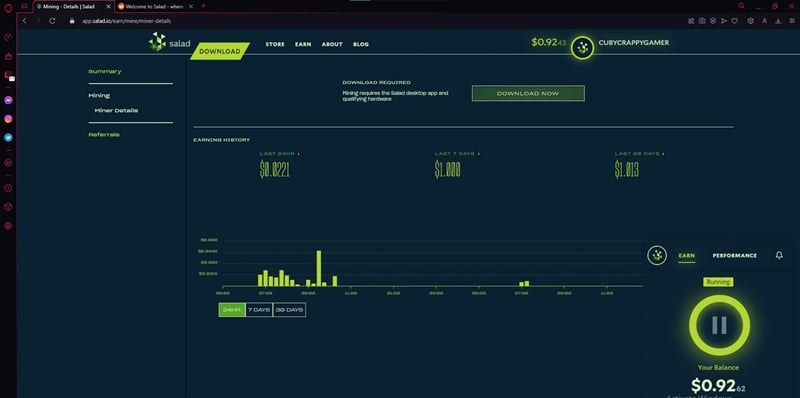Click the send flow arrow icon
Image resolution: width=800 pixels, height=398 pixels.
point(723,21)
